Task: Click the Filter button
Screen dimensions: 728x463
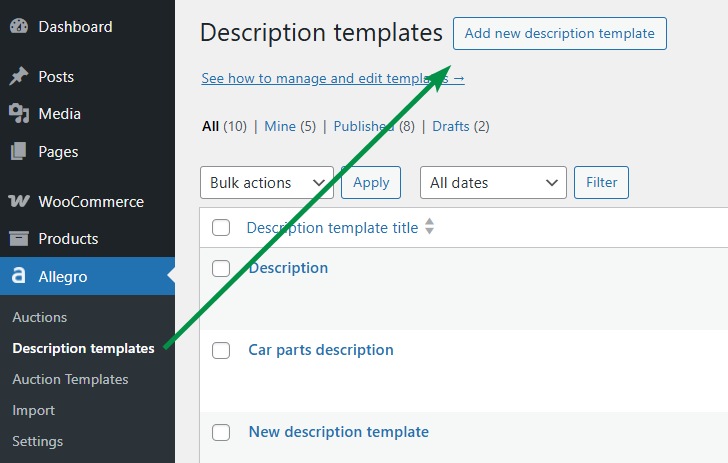Action: [601, 183]
